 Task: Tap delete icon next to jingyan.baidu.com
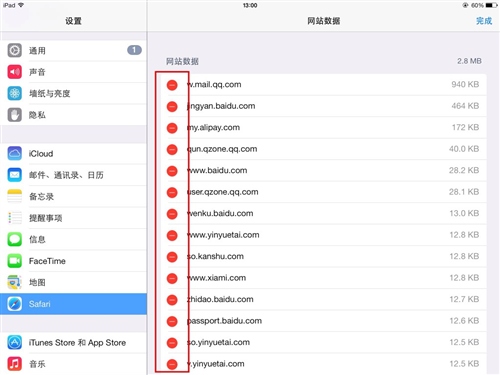pos(172,107)
